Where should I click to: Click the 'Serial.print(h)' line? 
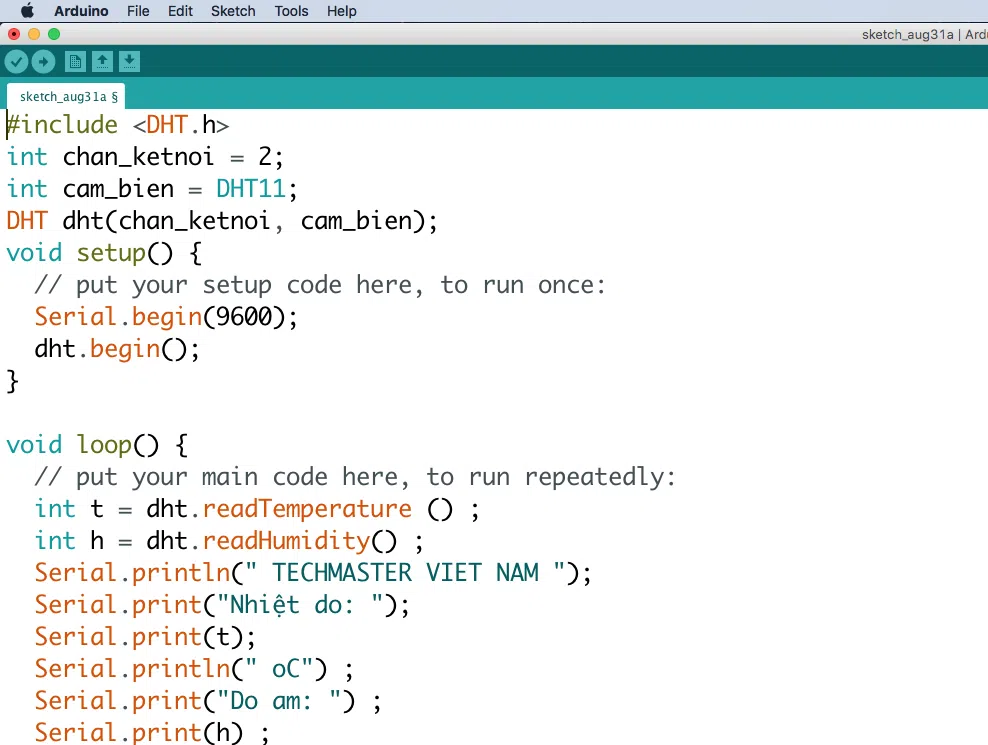(152, 732)
